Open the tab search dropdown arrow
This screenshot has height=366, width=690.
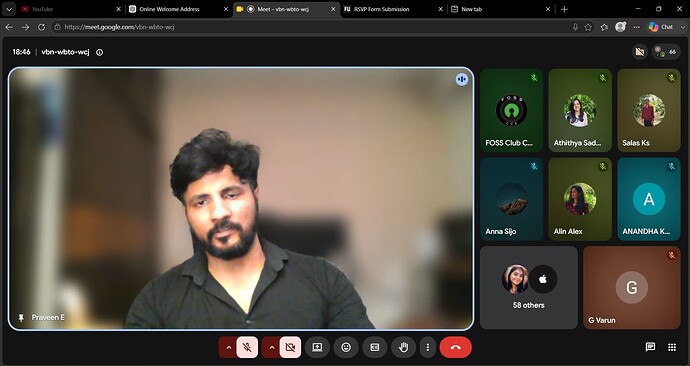click(9, 9)
